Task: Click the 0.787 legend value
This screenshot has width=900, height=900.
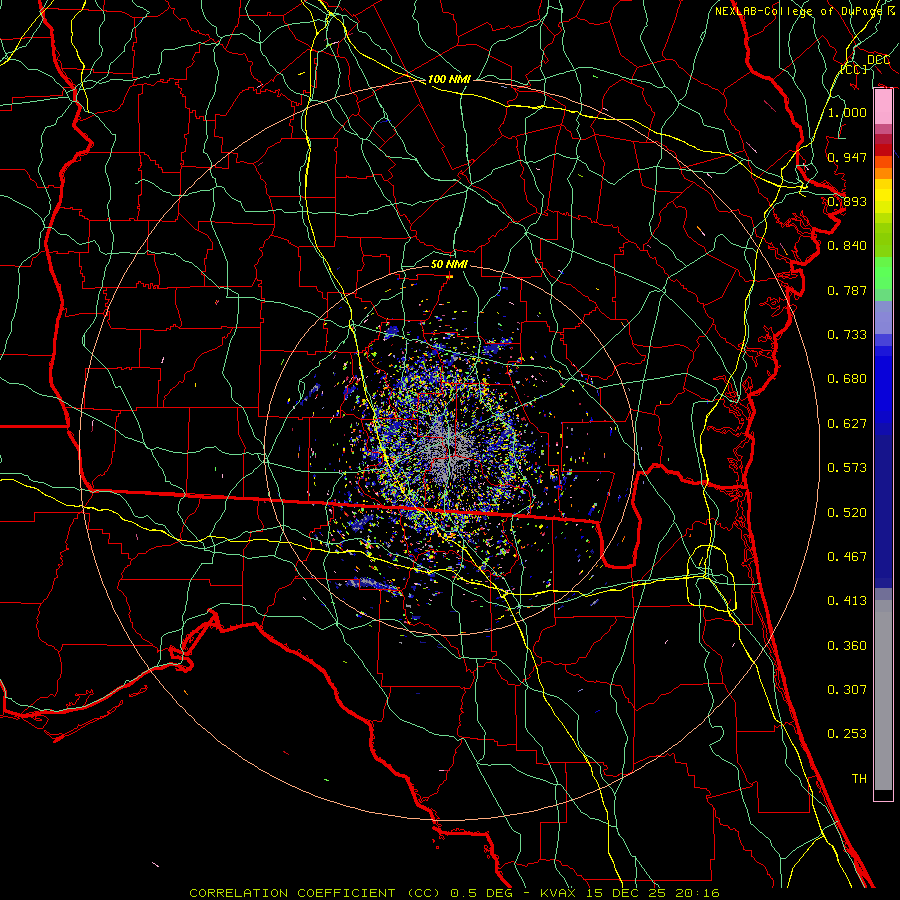Action: [847, 290]
